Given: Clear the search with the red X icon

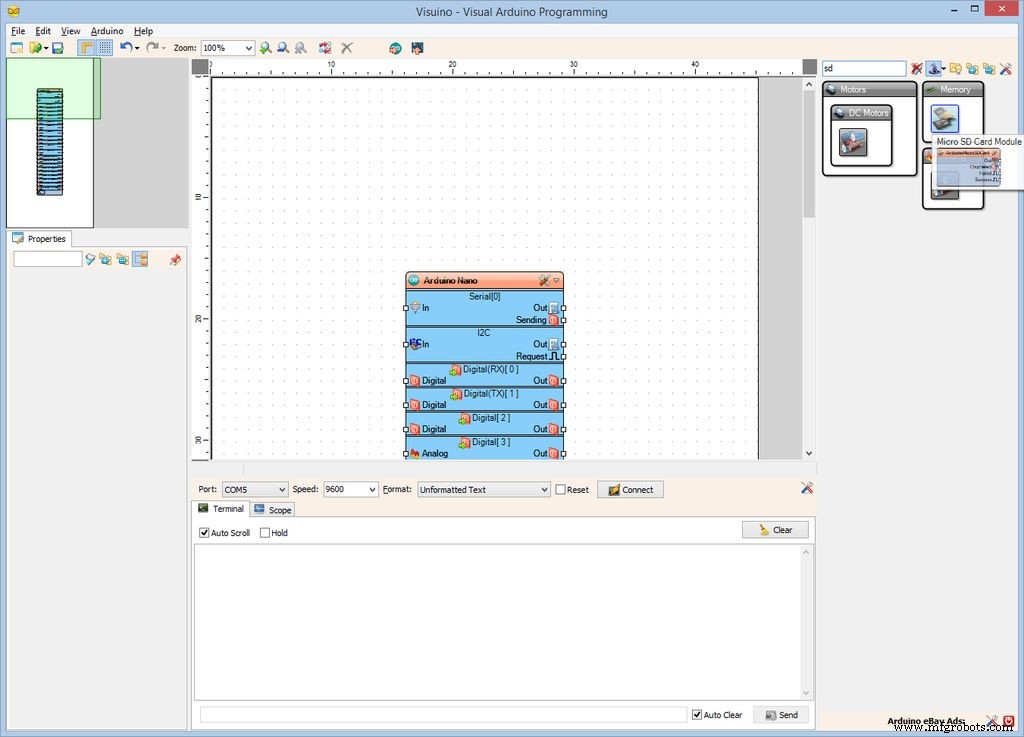Looking at the screenshot, I should tap(917, 68).
